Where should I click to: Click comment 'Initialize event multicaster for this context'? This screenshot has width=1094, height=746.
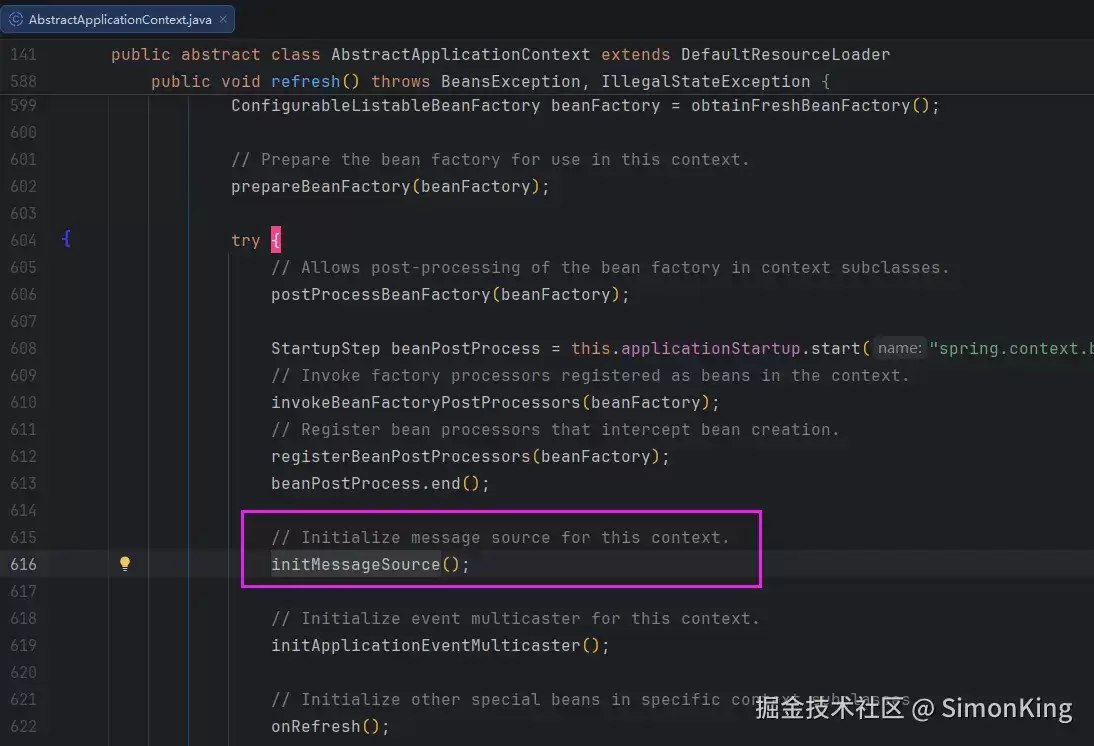pos(516,618)
